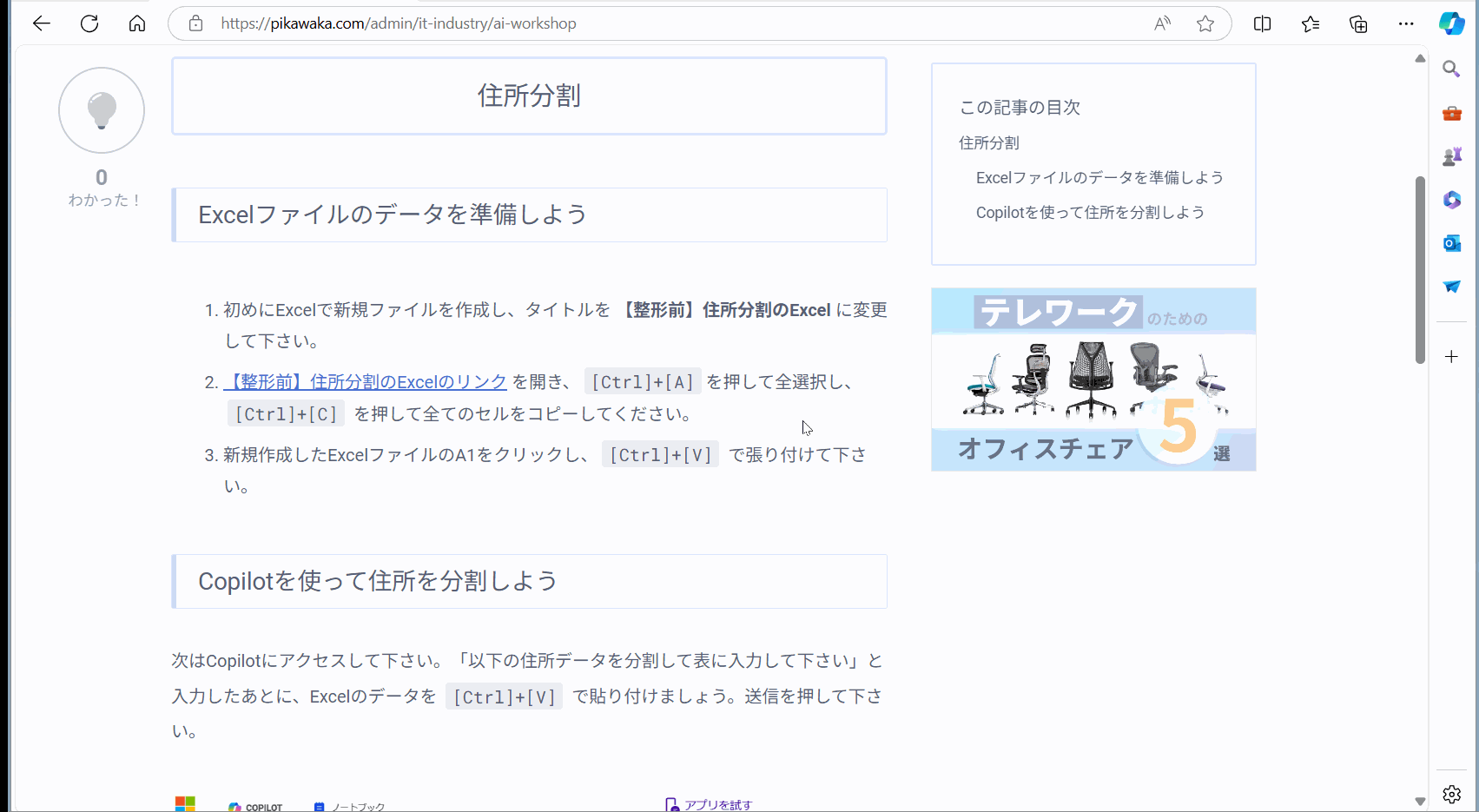Click the page scroll down arrow
Viewport: 1479px width, 812px height.
tap(1420, 801)
